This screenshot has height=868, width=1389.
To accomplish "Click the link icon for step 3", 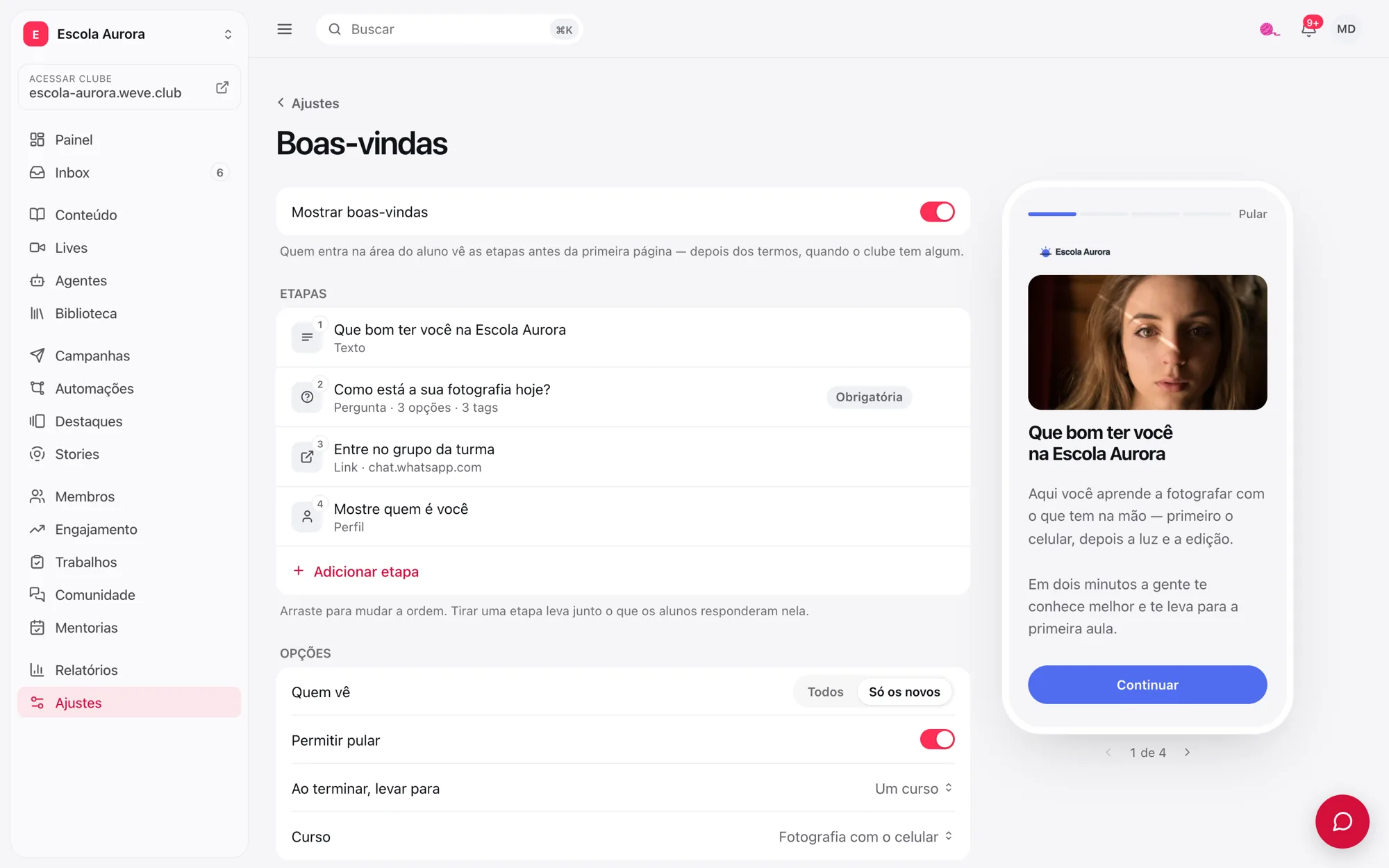I will [307, 457].
